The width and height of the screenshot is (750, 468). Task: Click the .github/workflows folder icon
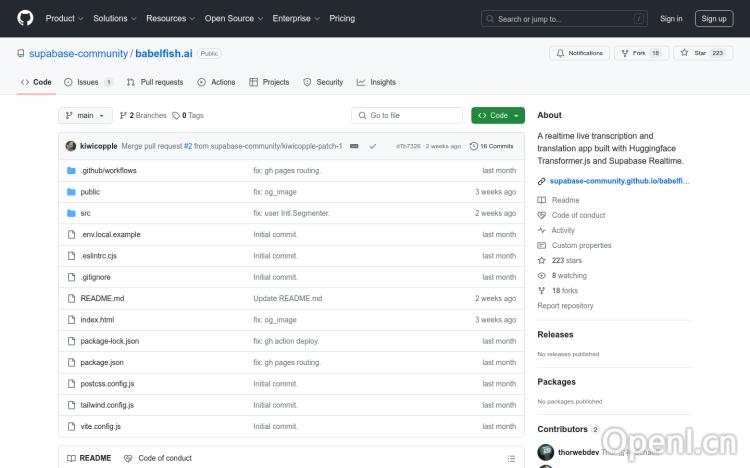tap(71, 170)
